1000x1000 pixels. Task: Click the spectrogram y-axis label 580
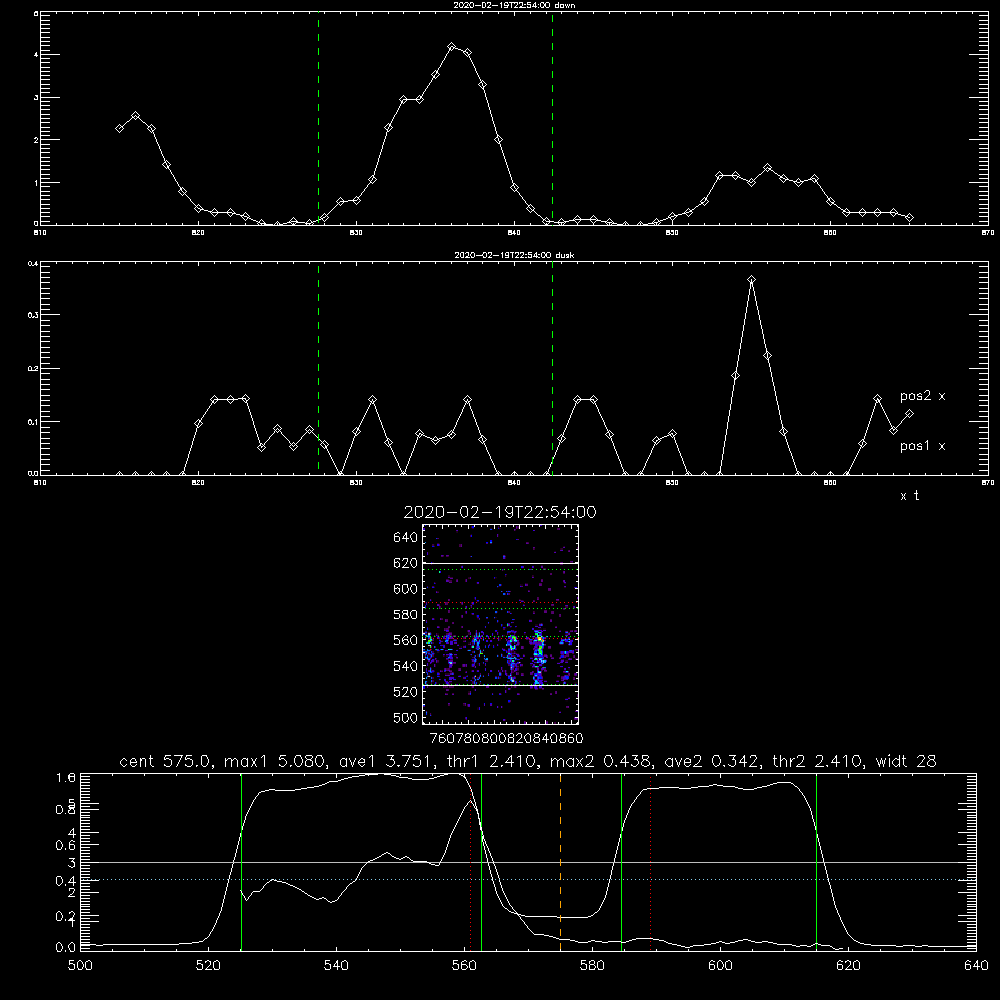coord(406,615)
